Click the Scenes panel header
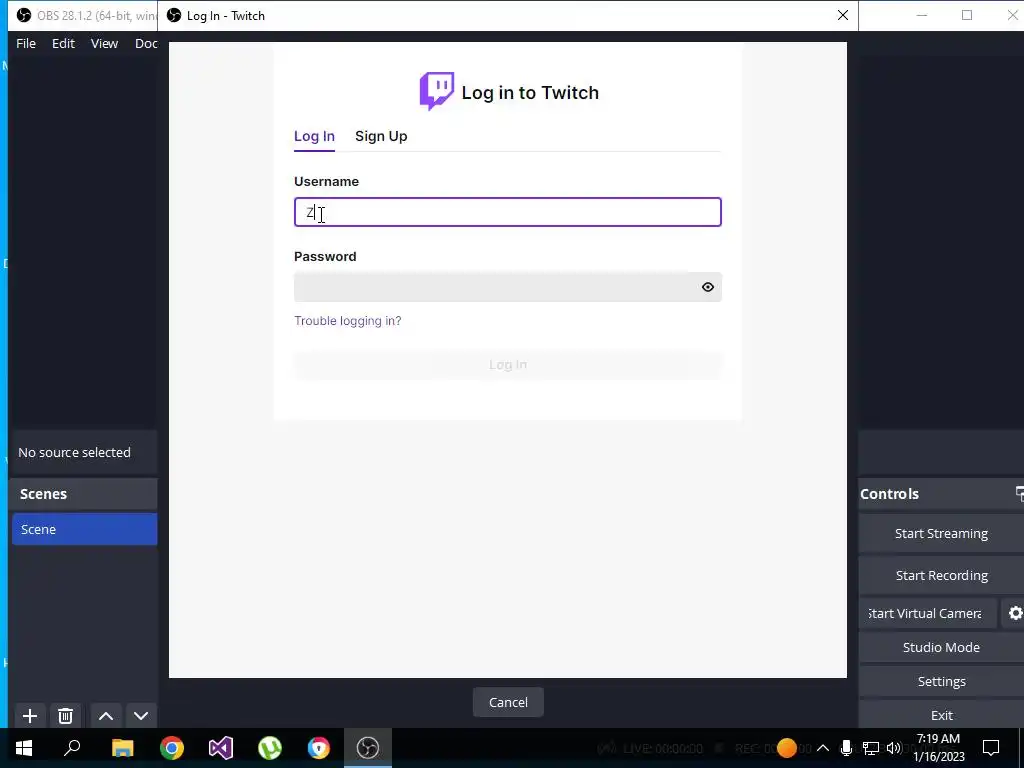The width and height of the screenshot is (1024, 768). tap(84, 494)
